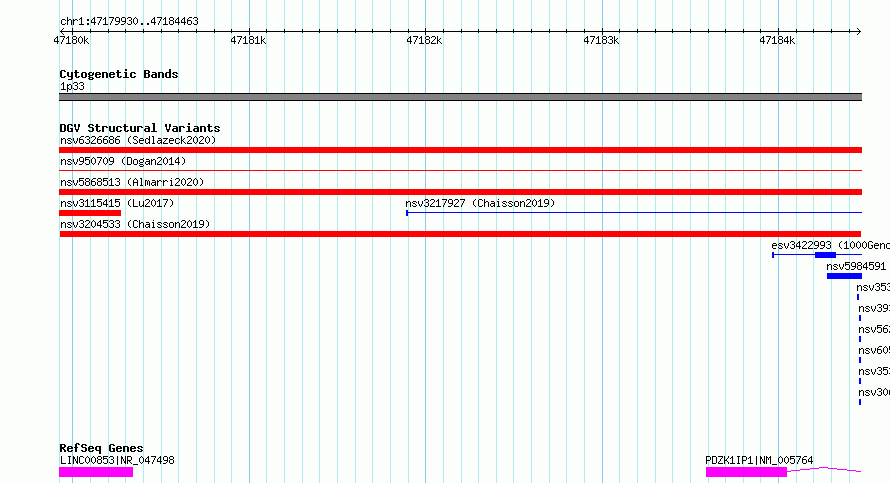Open the nsv3204533 (Chaisson2019) variant label
The width and height of the screenshot is (890, 483).
tap(135, 224)
